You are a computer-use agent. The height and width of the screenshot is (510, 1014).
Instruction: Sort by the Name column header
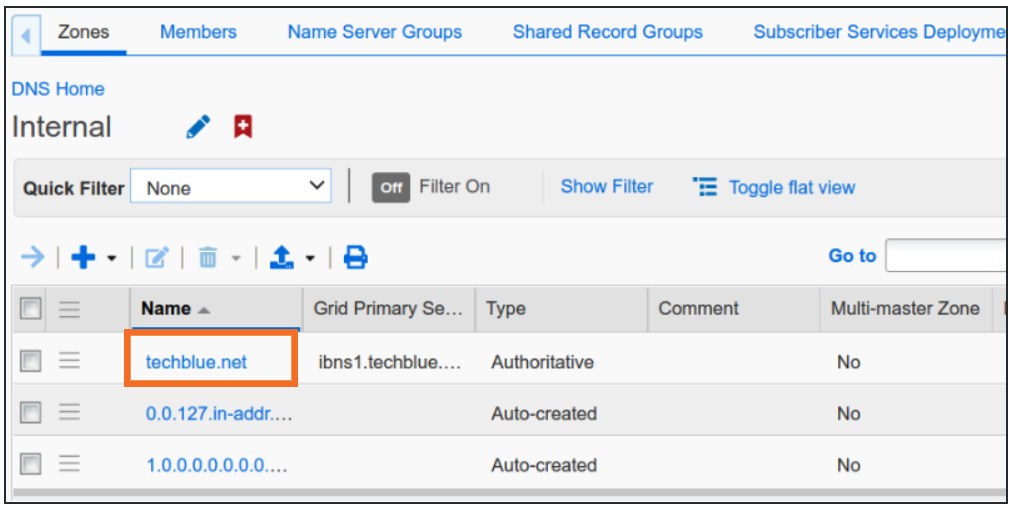[x=166, y=309]
